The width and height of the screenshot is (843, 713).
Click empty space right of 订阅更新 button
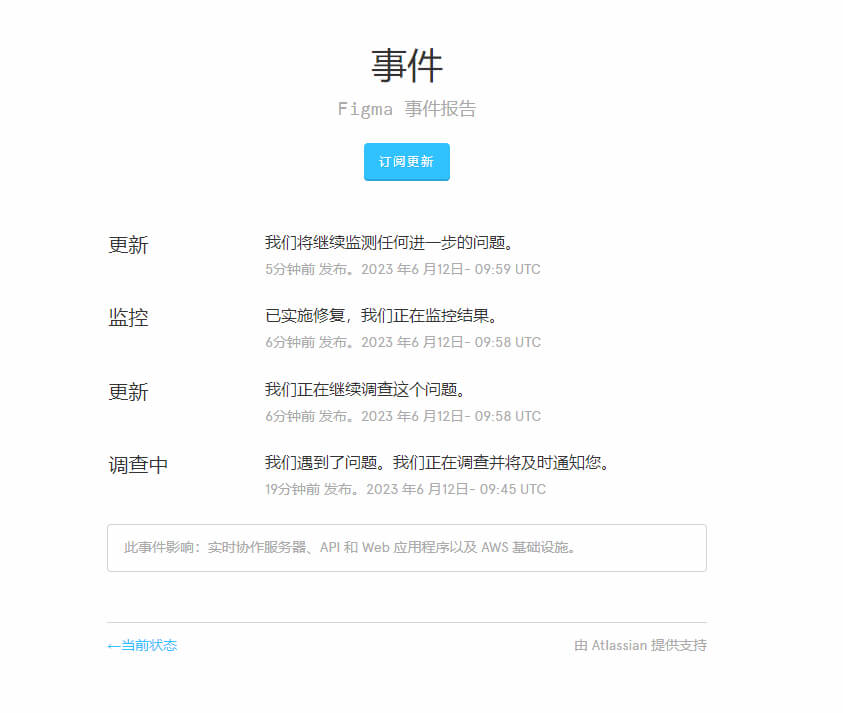coord(600,162)
